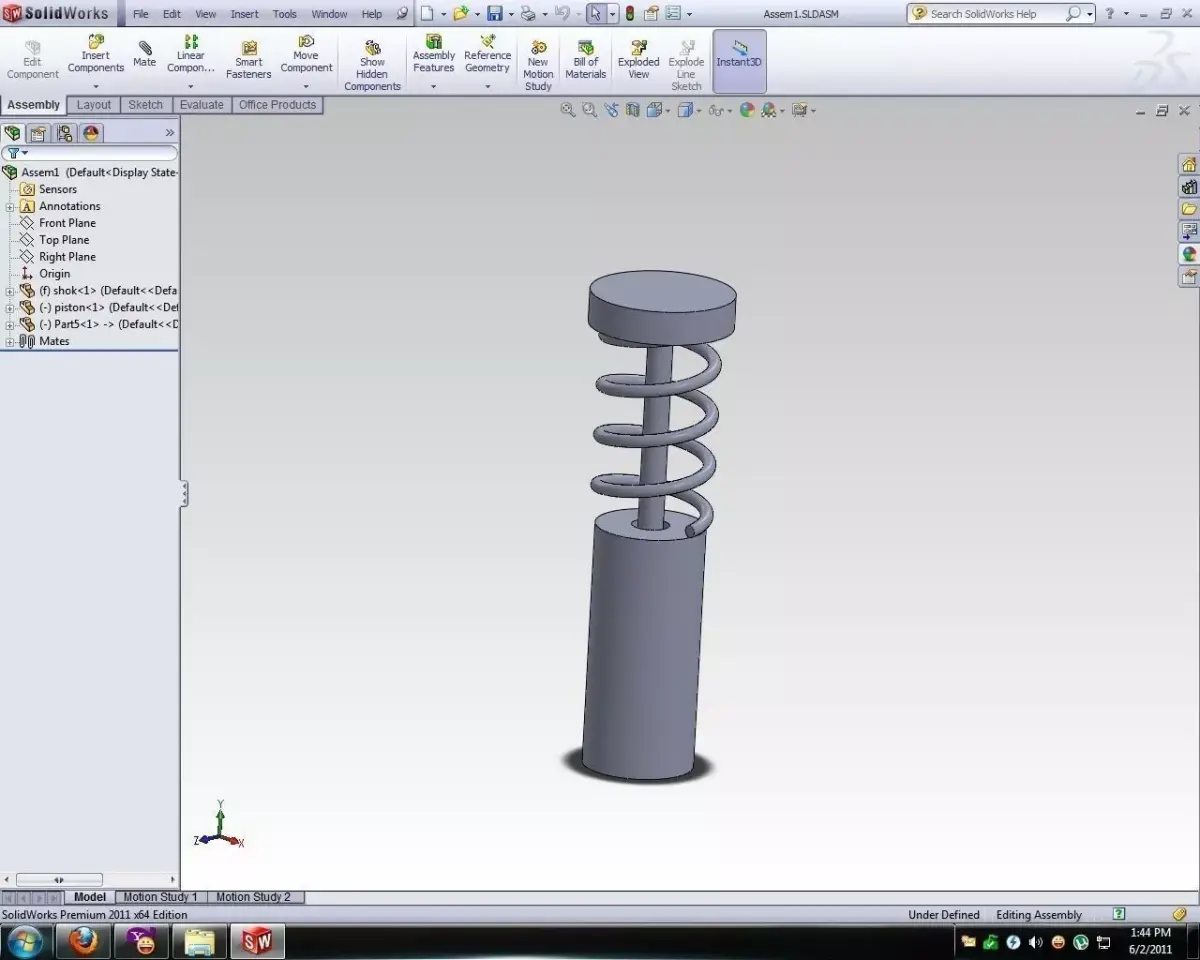The image size is (1200, 960).
Task: Select the Mate tool
Action: (144, 55)
